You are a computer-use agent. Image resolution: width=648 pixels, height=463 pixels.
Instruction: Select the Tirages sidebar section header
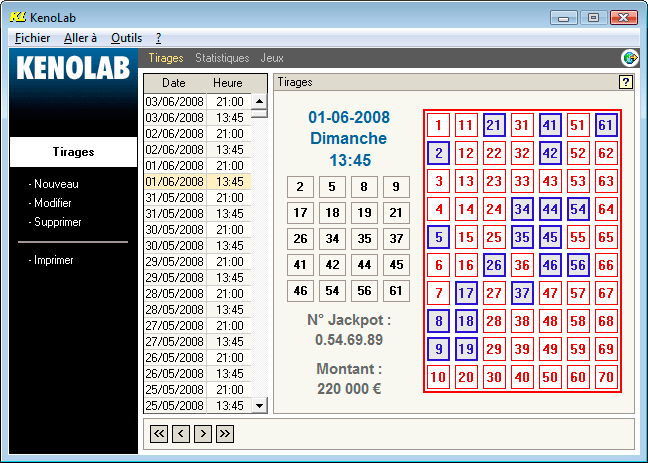(x=74, y=152)
